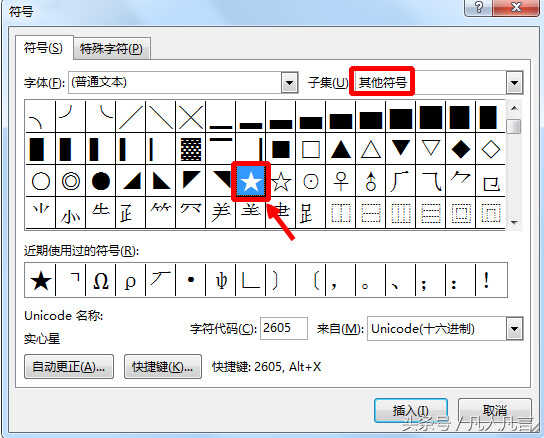This screenshot has height=438, width=544.
Task: Select the double concentric circle symbol
Action: click(x=70, y=181)
